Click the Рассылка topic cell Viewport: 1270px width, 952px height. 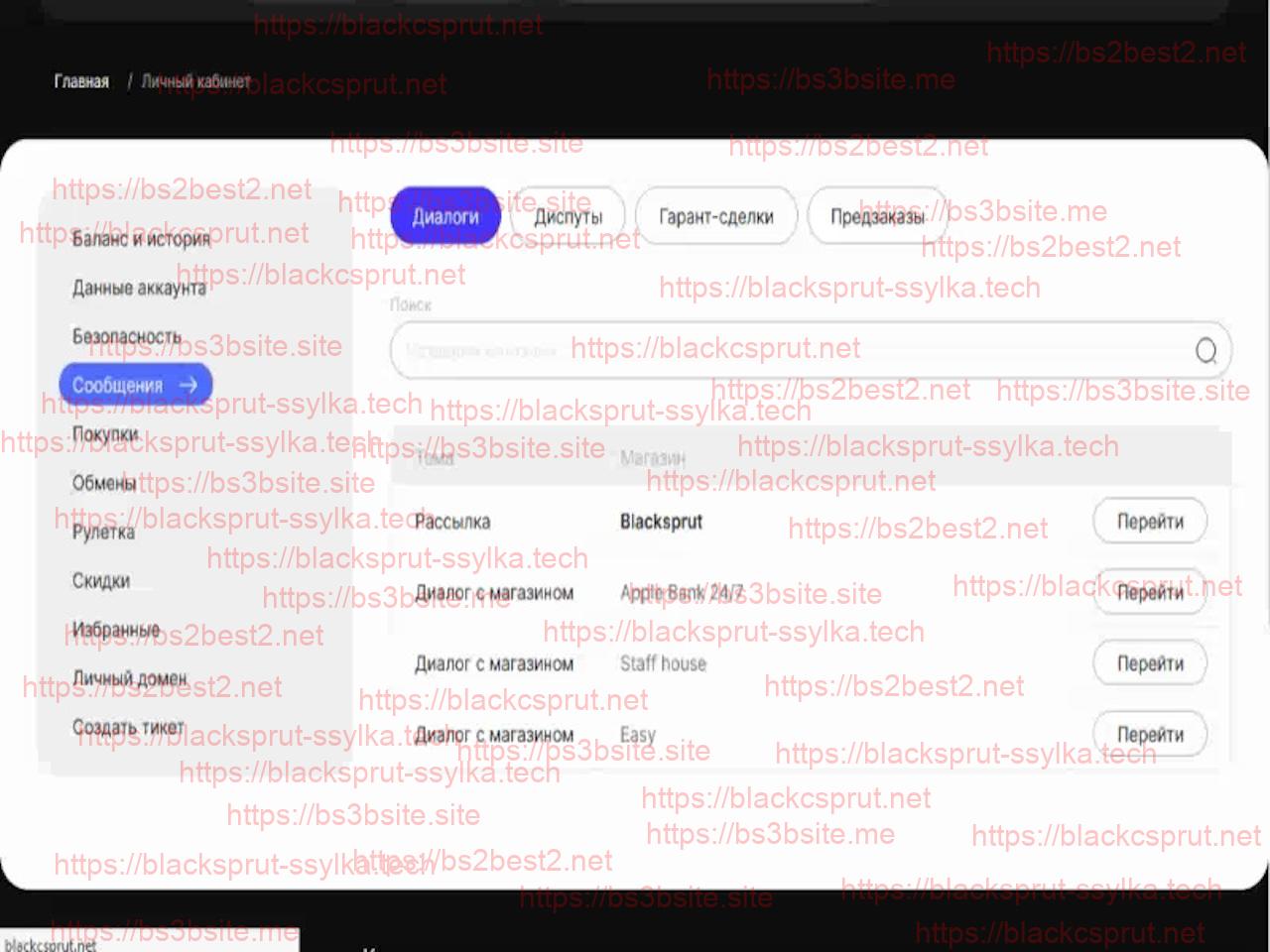pyautogui.click(x=452, y=522)
